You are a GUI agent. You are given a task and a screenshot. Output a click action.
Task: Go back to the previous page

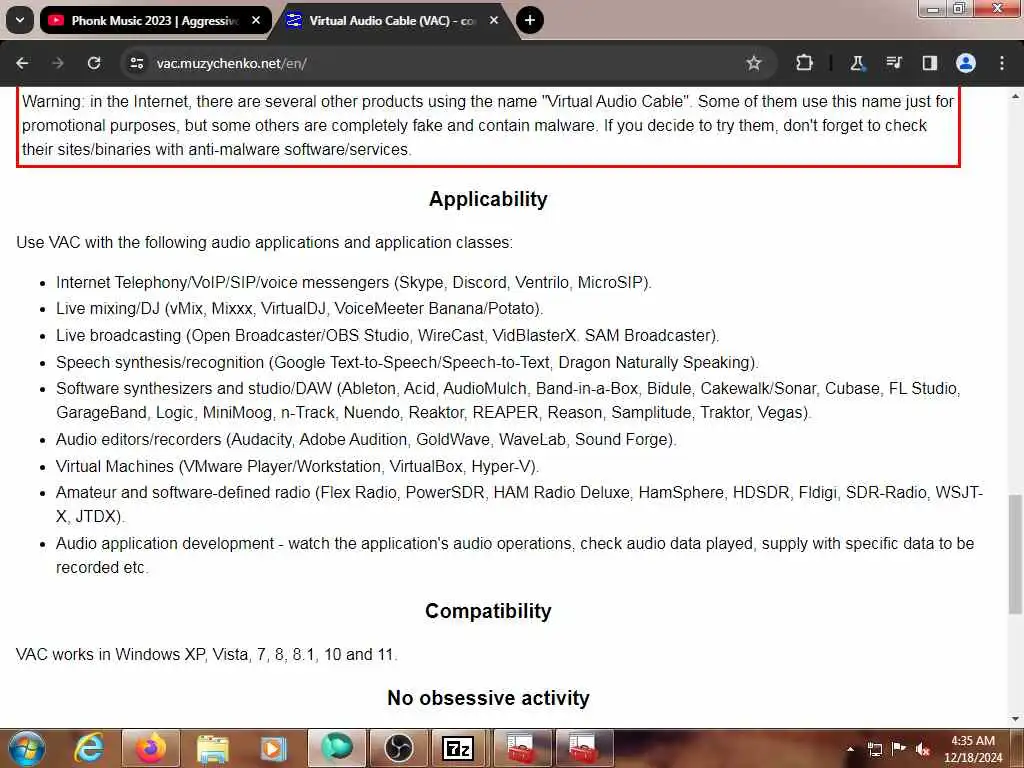pyautogui.click(x=22, y=63)
